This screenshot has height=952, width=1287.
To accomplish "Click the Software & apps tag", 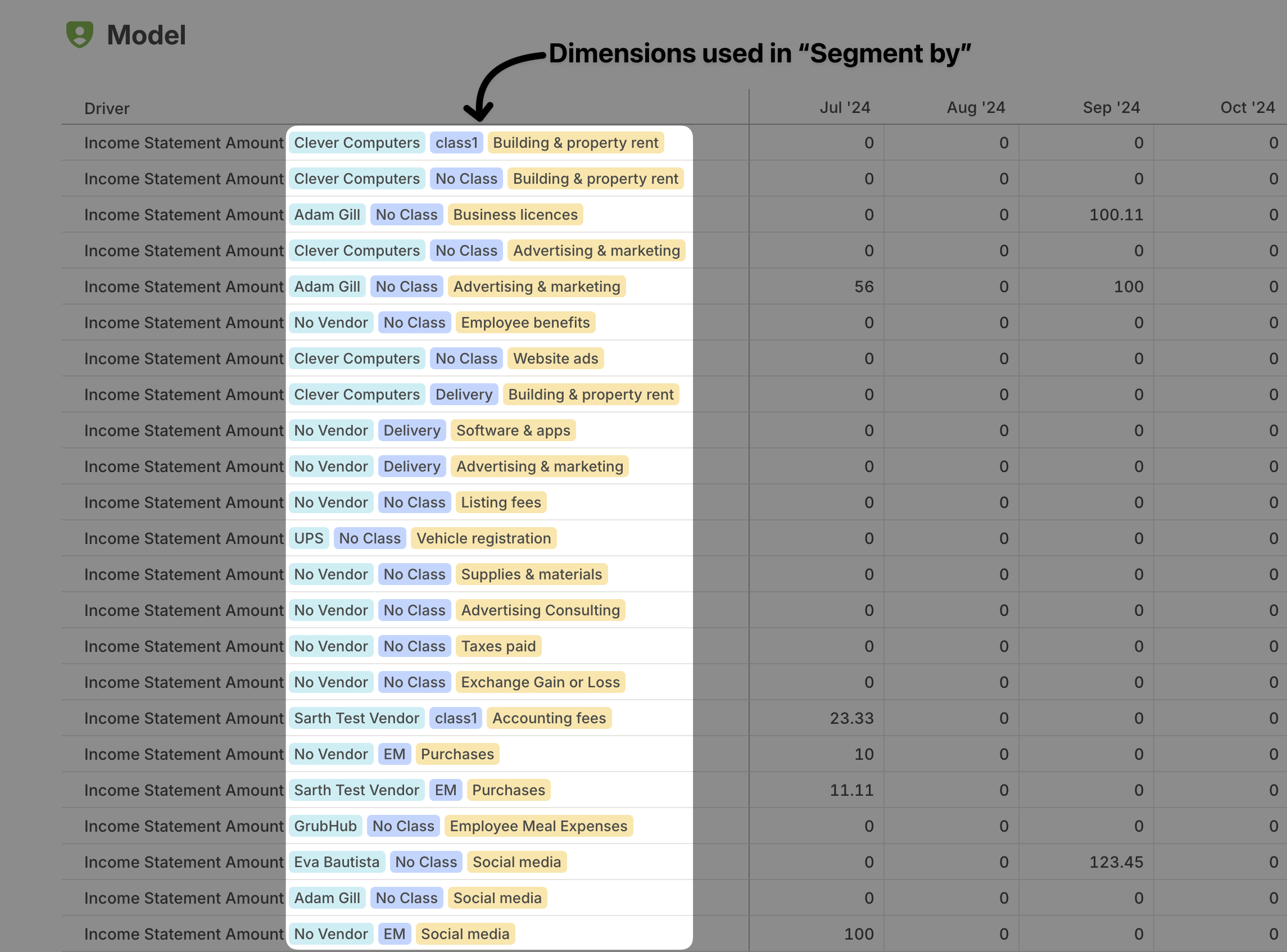I will pos(513,430).
